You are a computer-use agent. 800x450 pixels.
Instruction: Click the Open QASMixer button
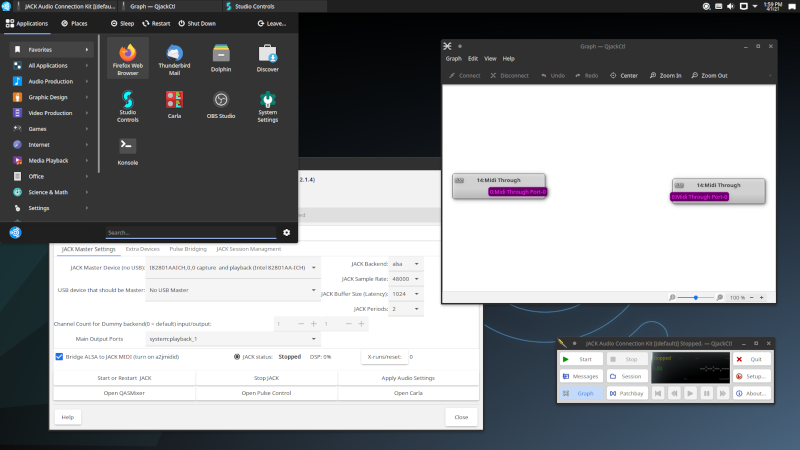(x=124, y=393)
